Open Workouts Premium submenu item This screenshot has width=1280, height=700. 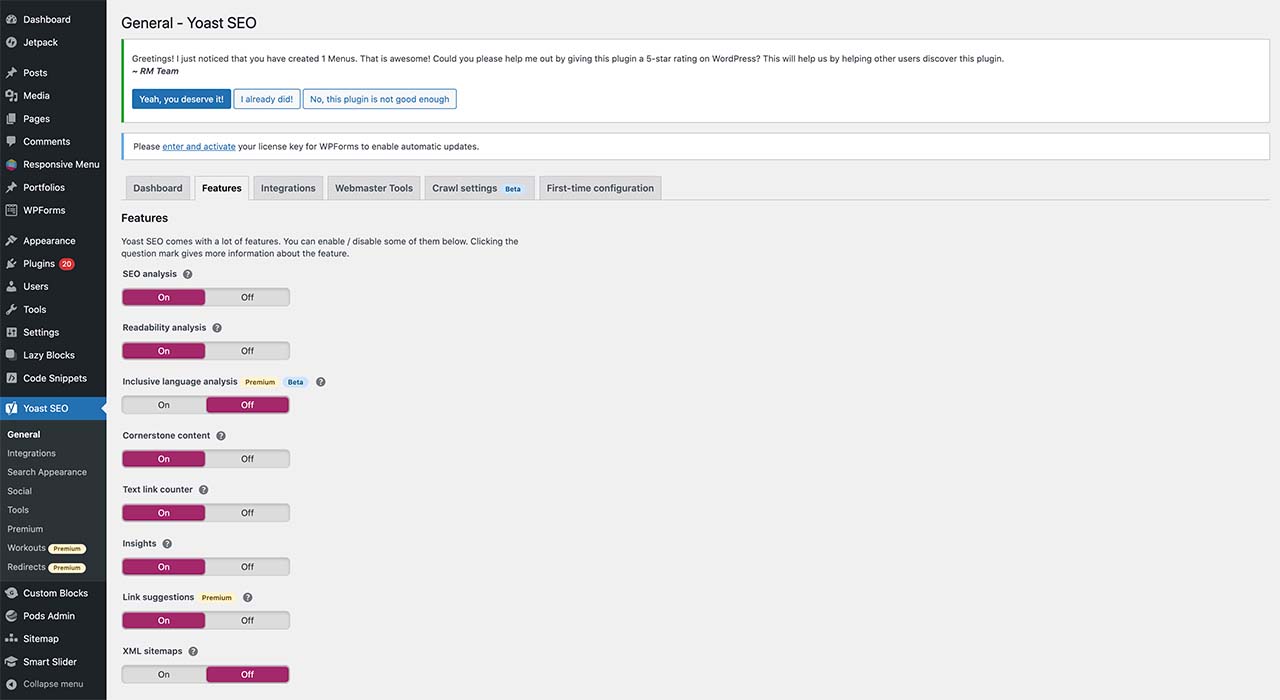point(45,548)
